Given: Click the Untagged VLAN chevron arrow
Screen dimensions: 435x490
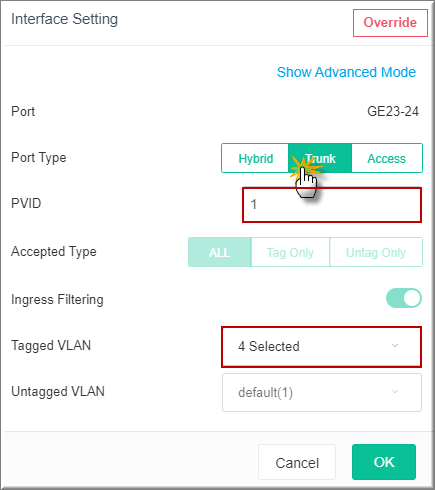Looking at the screenshot, I should tap(395, 391).
